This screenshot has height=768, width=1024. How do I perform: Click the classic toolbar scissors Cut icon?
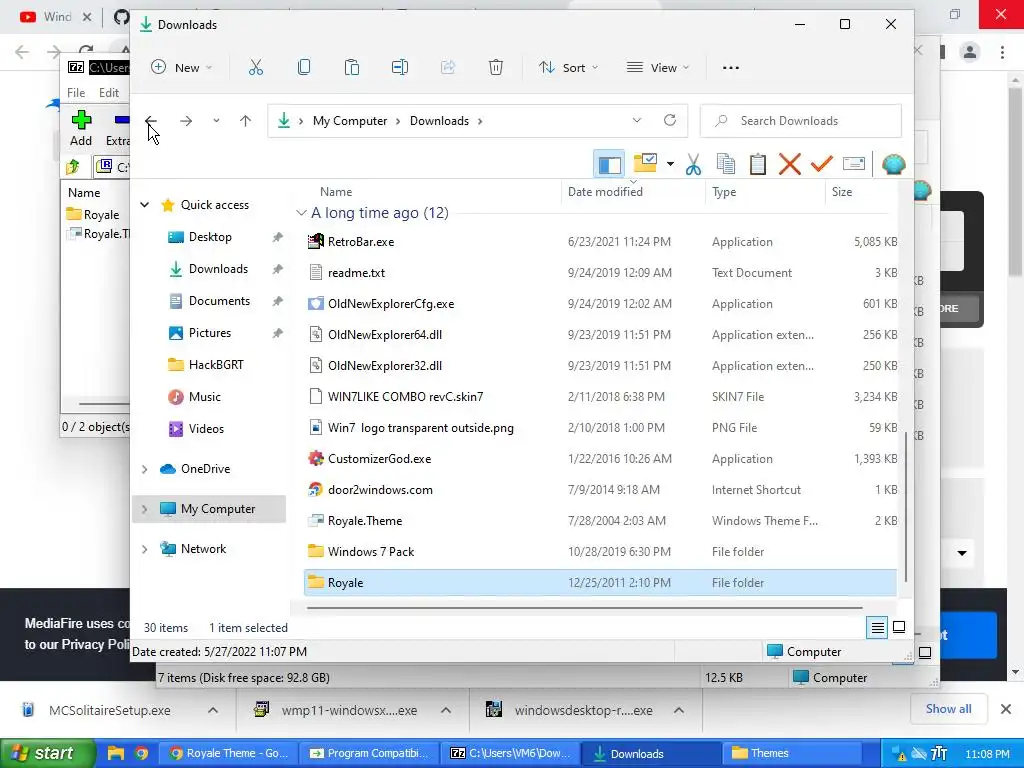[694, 165]
